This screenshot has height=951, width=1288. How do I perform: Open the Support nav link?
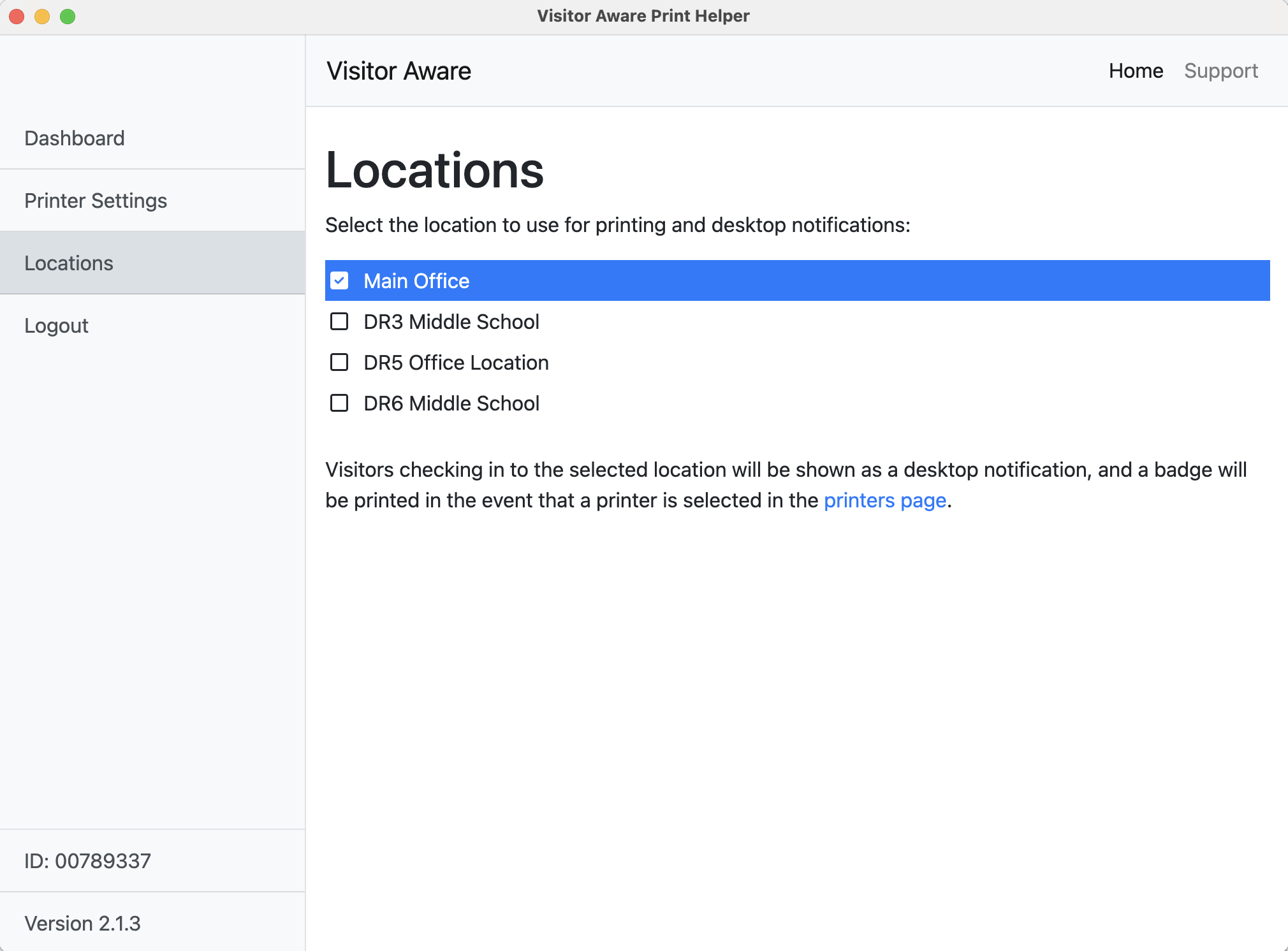(x=1220, y=71)
